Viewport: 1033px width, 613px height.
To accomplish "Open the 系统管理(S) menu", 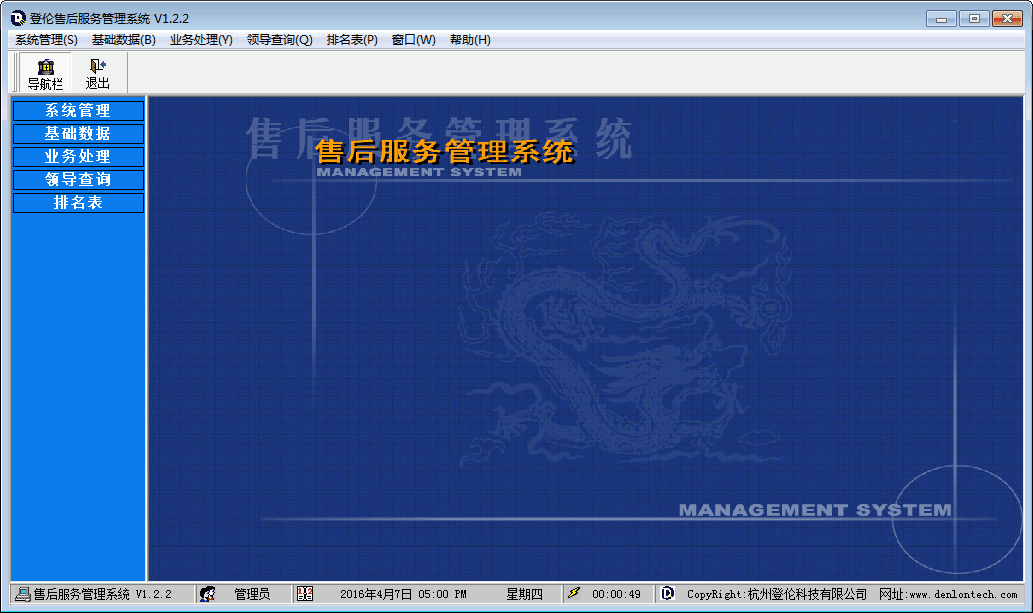I will click(x=46, y=40).
